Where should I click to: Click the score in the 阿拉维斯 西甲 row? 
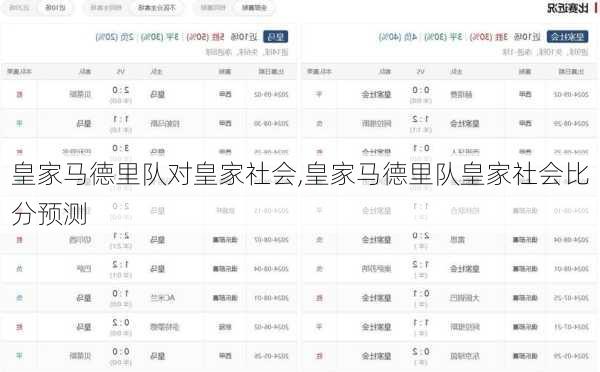(x=421, y=119)
